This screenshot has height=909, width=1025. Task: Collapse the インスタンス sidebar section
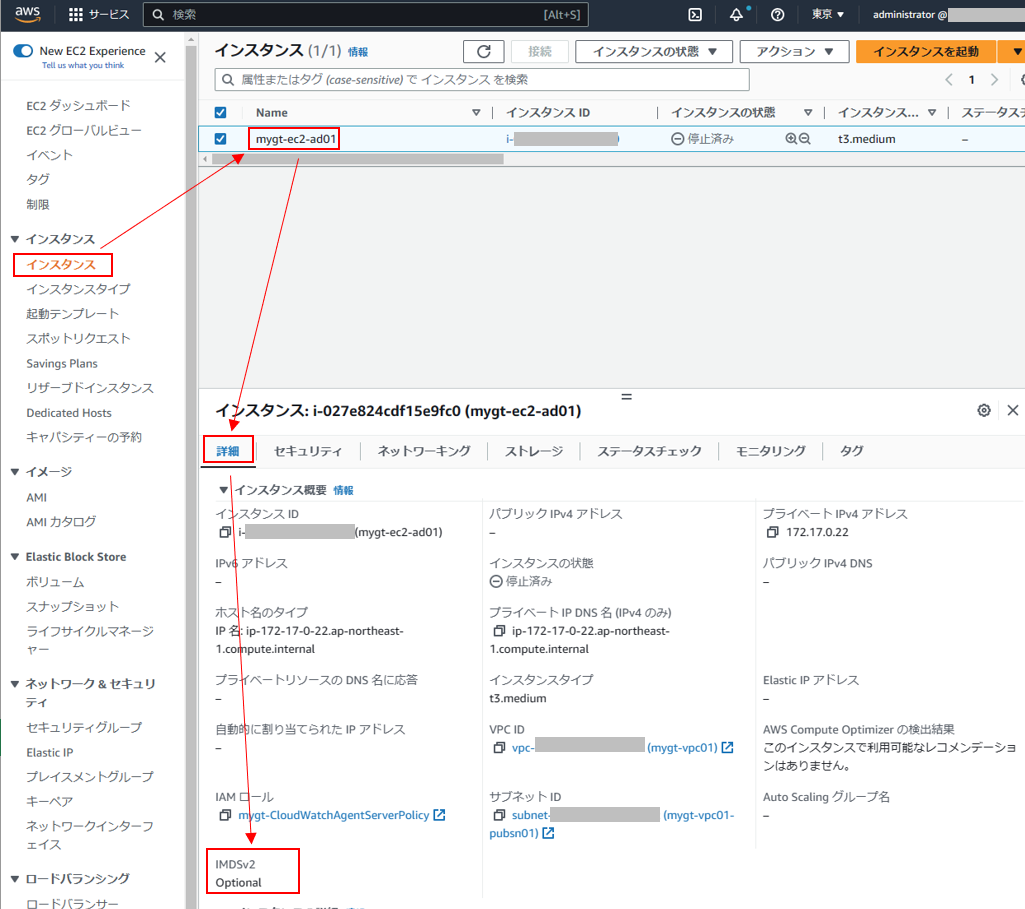15,239
